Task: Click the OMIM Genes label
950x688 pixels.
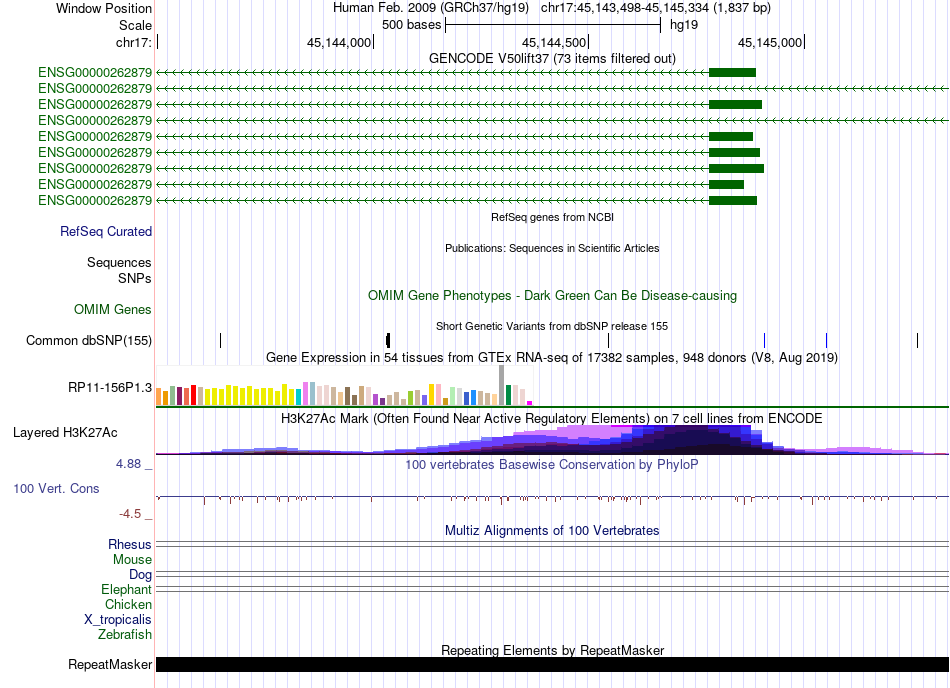Action: click(113, 309)
